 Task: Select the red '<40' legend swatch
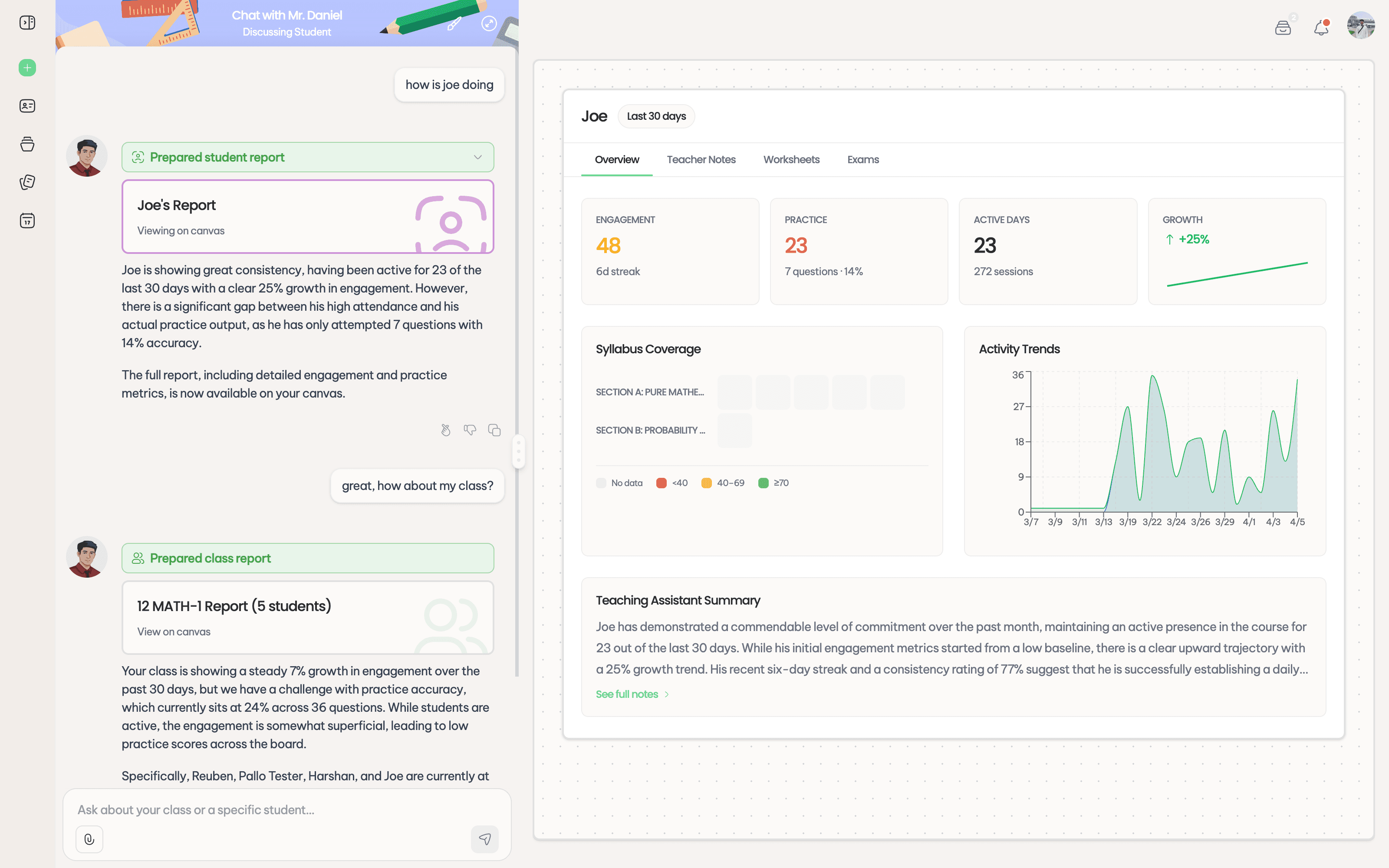coord(662,483)
